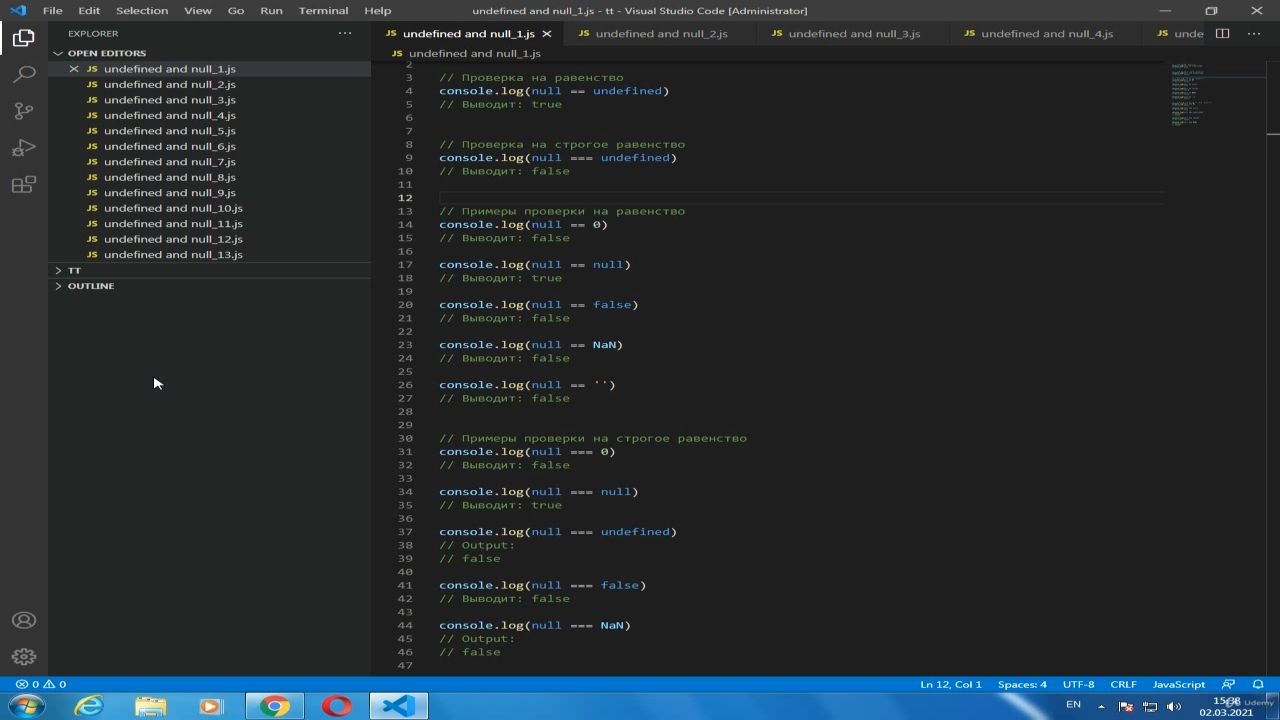Change CRLF end of line setting
This screenshot has height=720, width=1280.
[x=1123, y=684]
